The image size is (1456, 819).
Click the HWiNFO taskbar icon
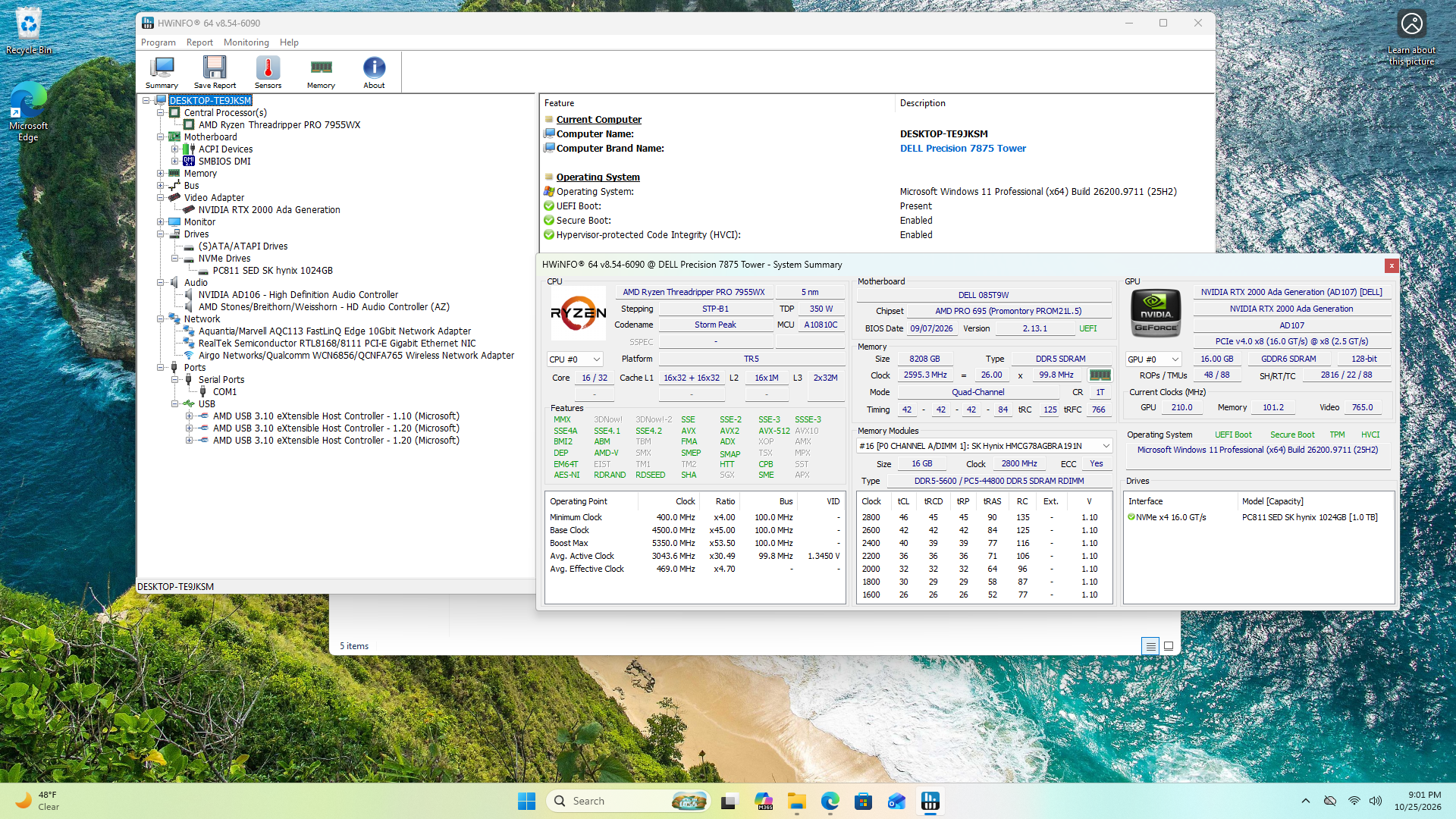pos(930,801)
